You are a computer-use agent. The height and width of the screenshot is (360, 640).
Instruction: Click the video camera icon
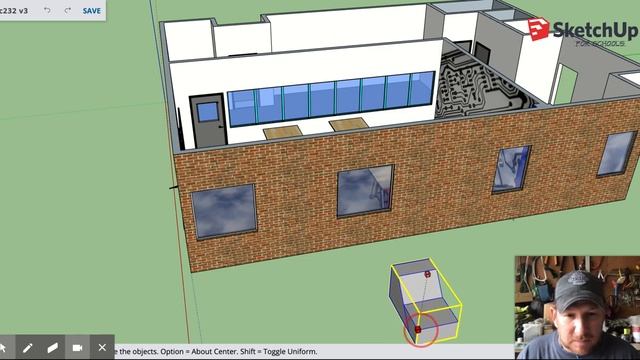point(78,347)
